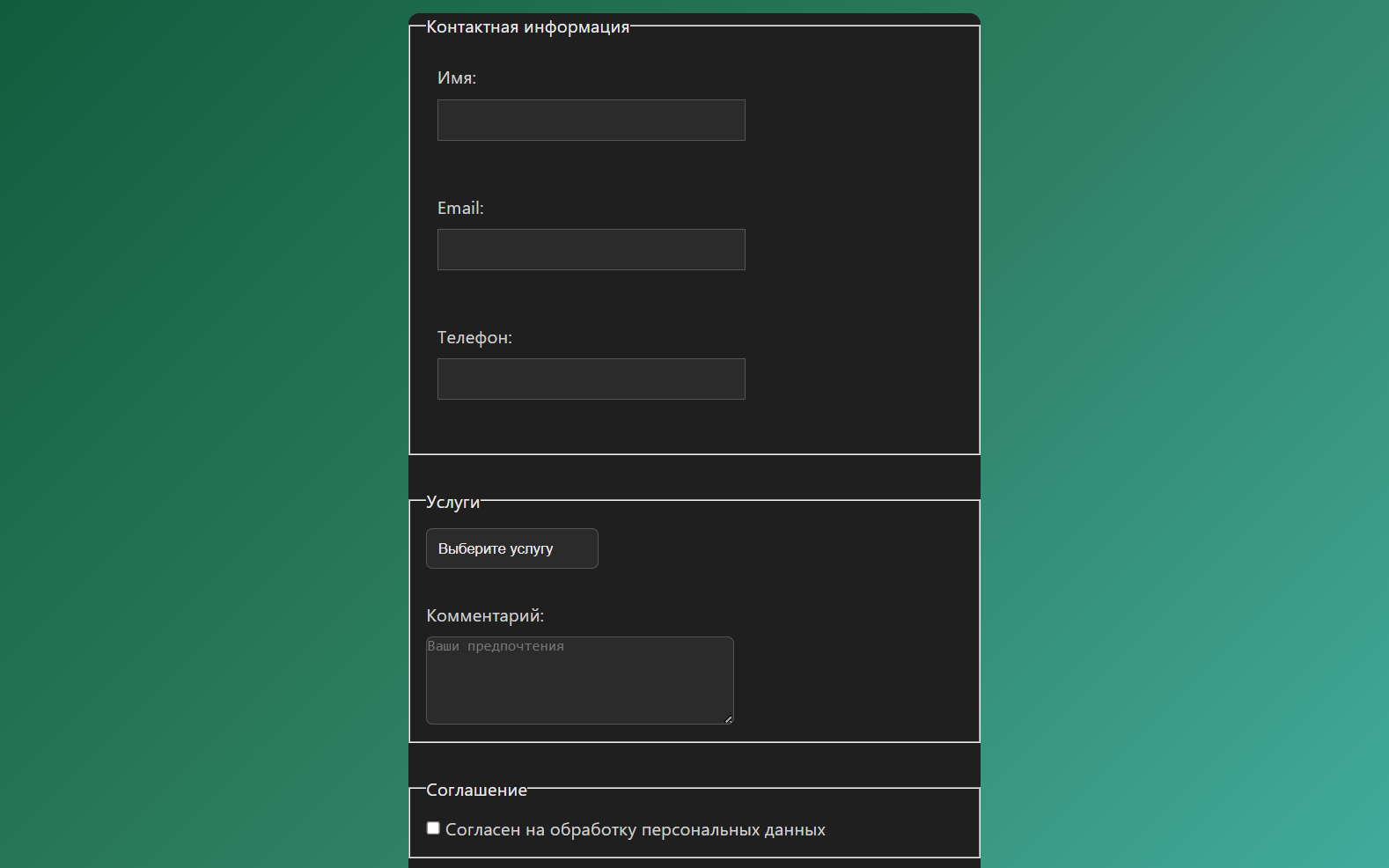Click the Имя text input field
This screenshot has width=1389, height=868.
point(591,121)
